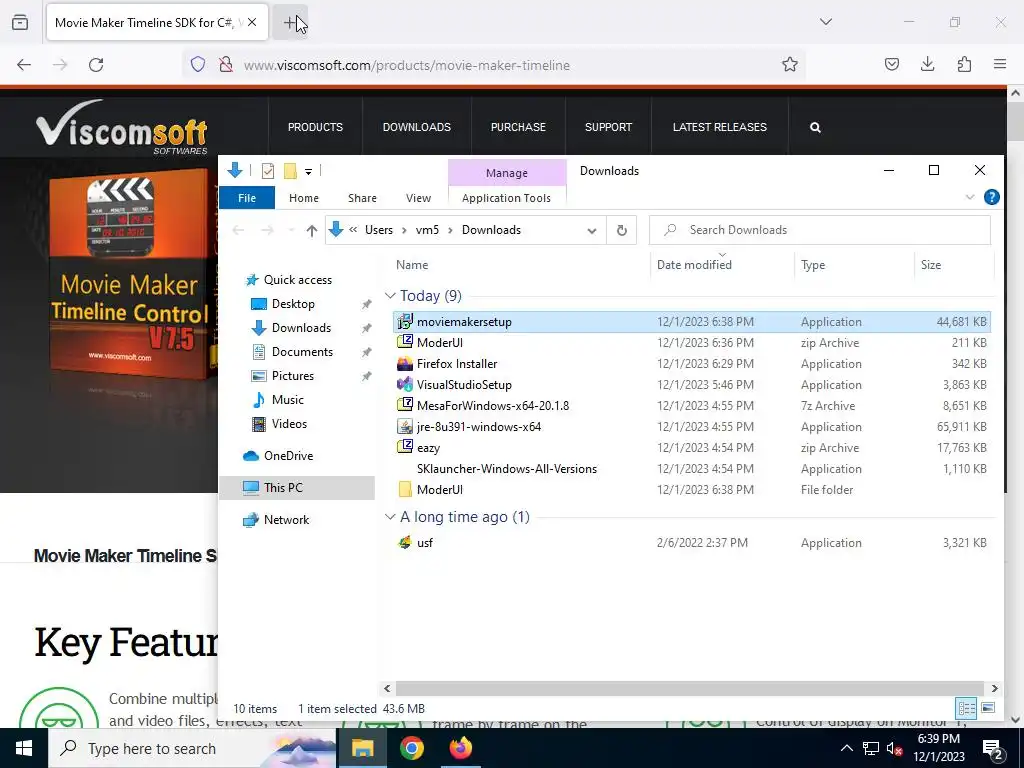Click the Properties quick access toolbar icon
This screenshot has width=1024, height=768.
pos(268,171)
